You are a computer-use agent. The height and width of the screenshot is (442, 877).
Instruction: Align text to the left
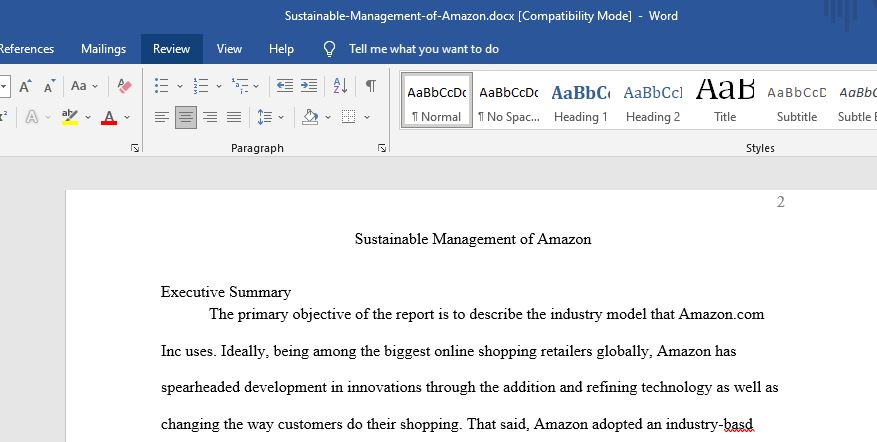click(162, 117)
